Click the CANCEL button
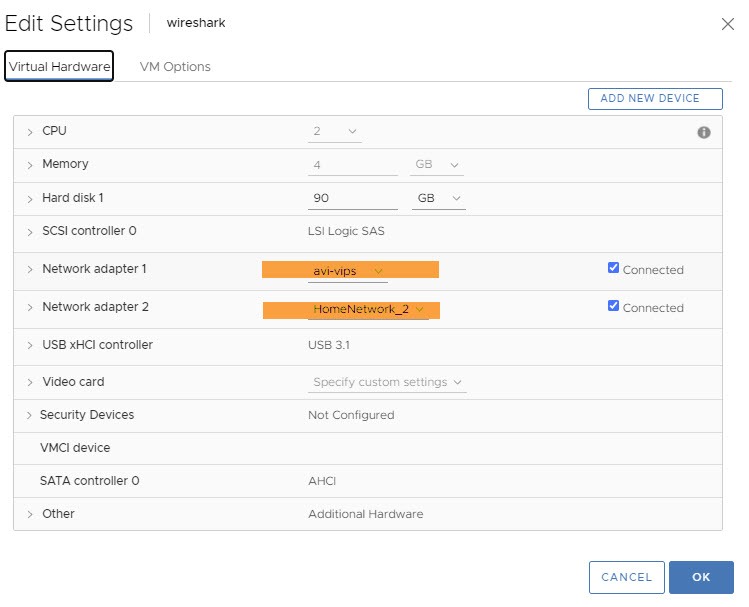 click(626, 577)
